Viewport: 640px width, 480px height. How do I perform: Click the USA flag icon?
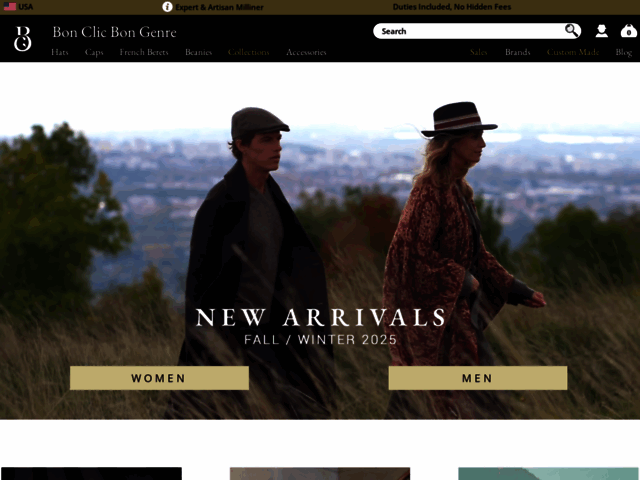(10, 7)
